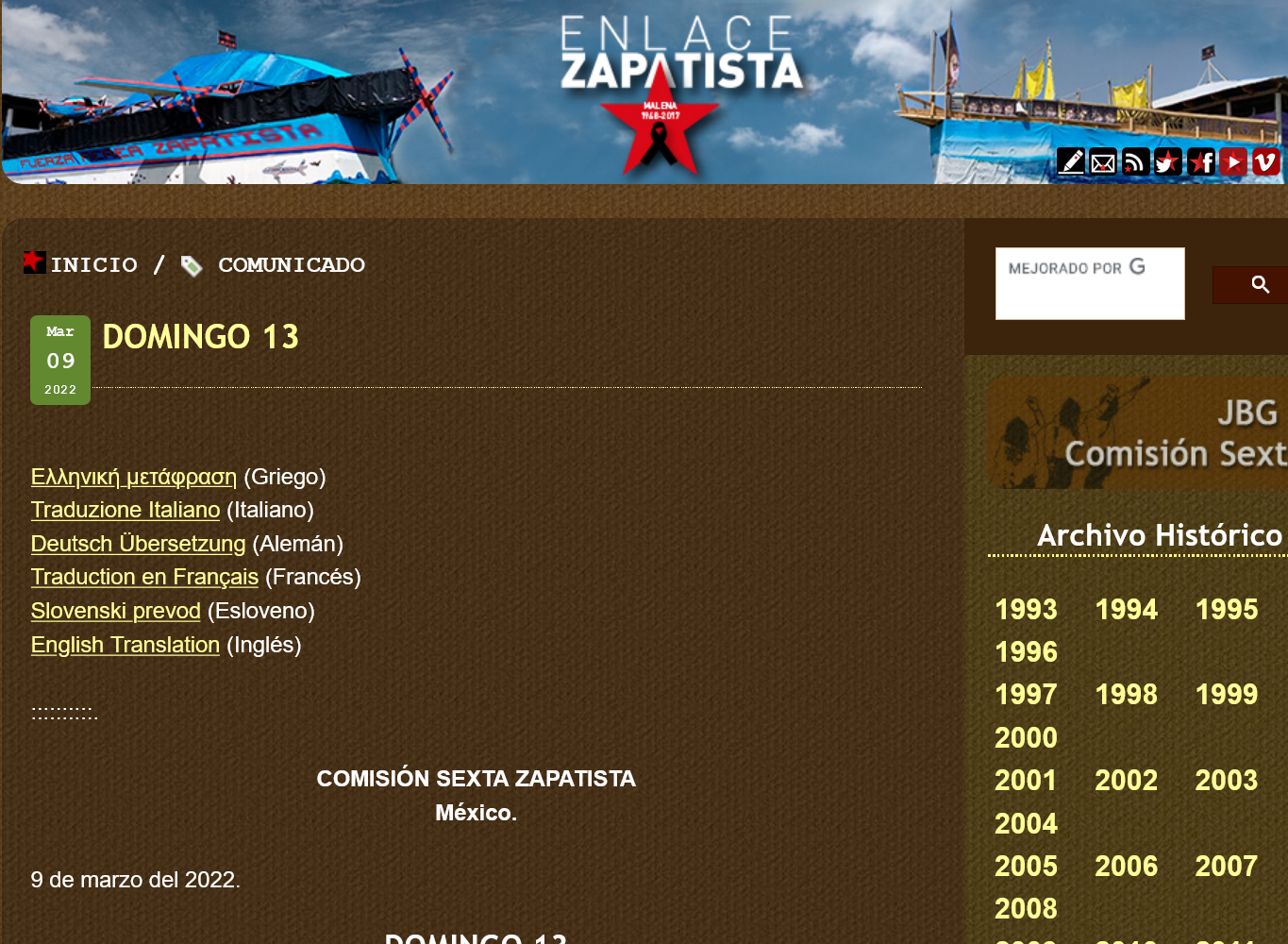Open Traduzione Italiano link
The height and width of the screenshot is (944, 1288).
[125, 510]
